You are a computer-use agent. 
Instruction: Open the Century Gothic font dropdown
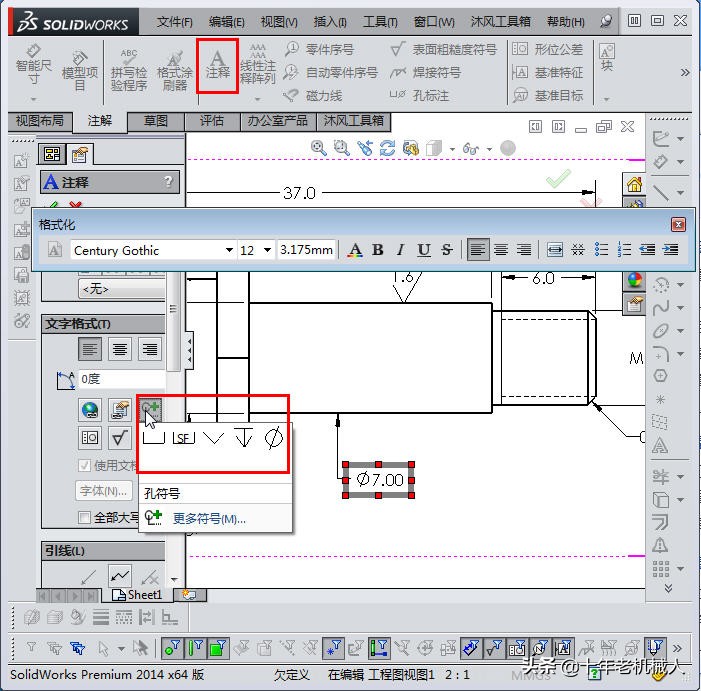(x=229, y=250)
